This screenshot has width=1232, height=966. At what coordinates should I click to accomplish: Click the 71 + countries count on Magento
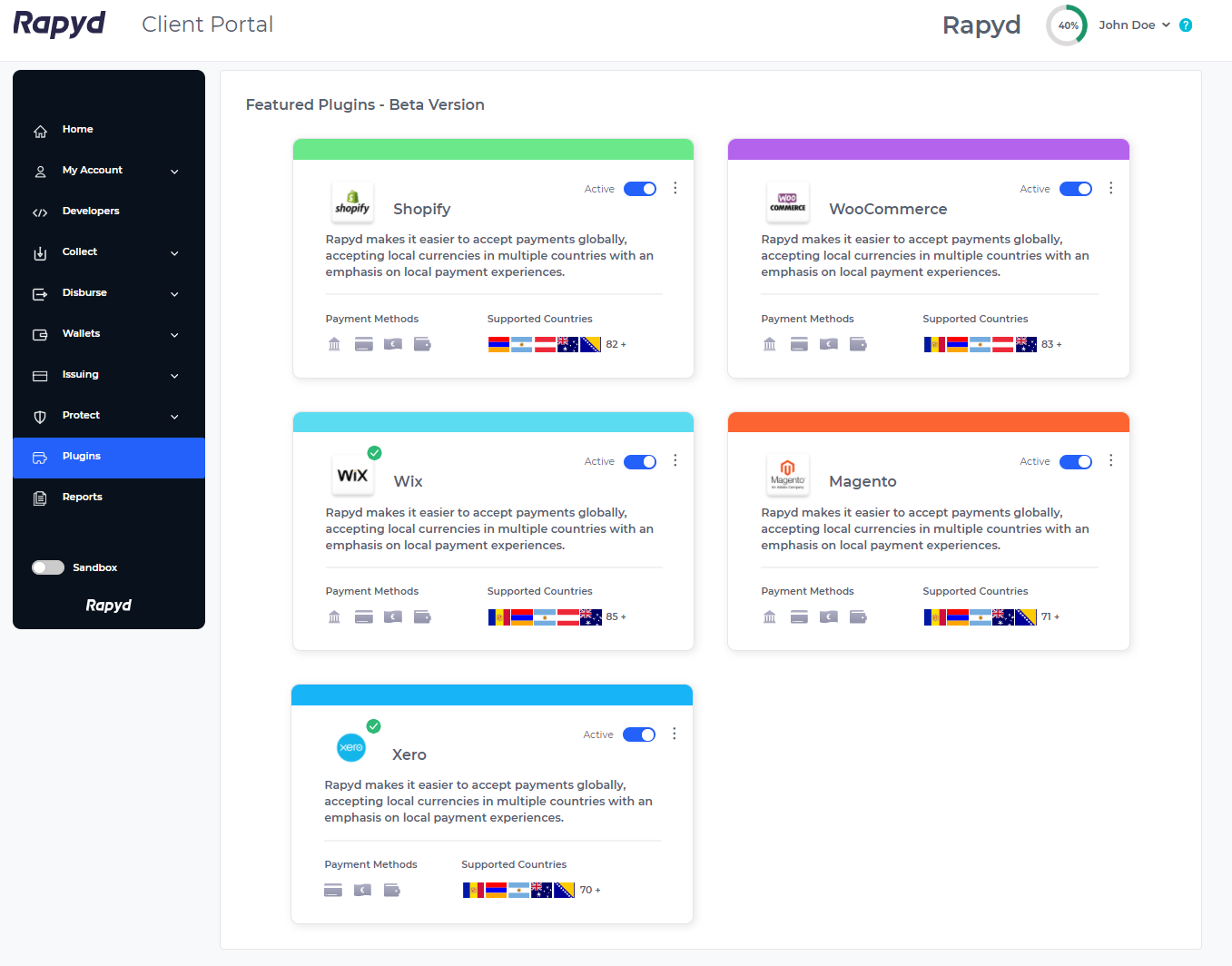[x=1050, y=616]
